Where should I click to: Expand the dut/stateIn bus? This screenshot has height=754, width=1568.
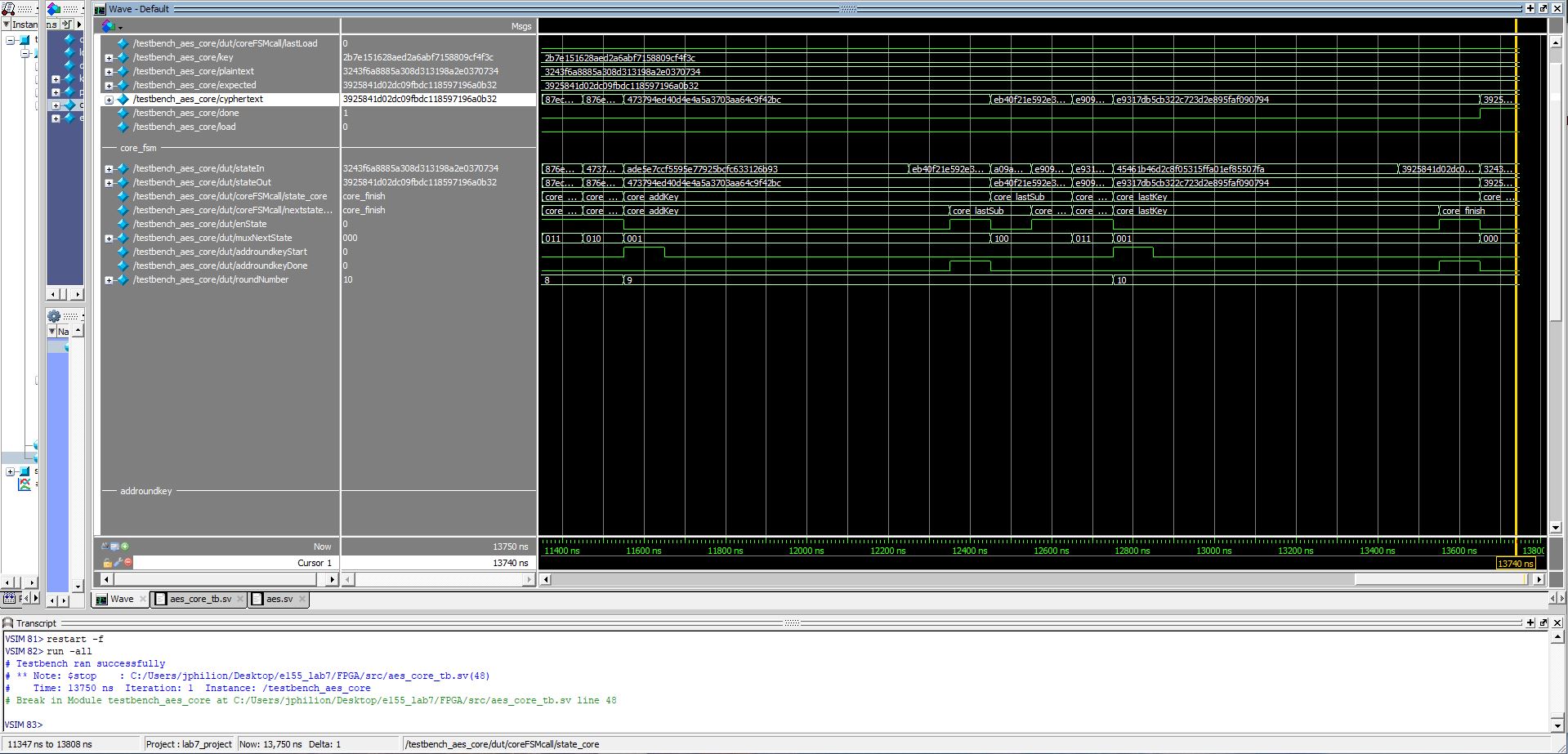109,169
